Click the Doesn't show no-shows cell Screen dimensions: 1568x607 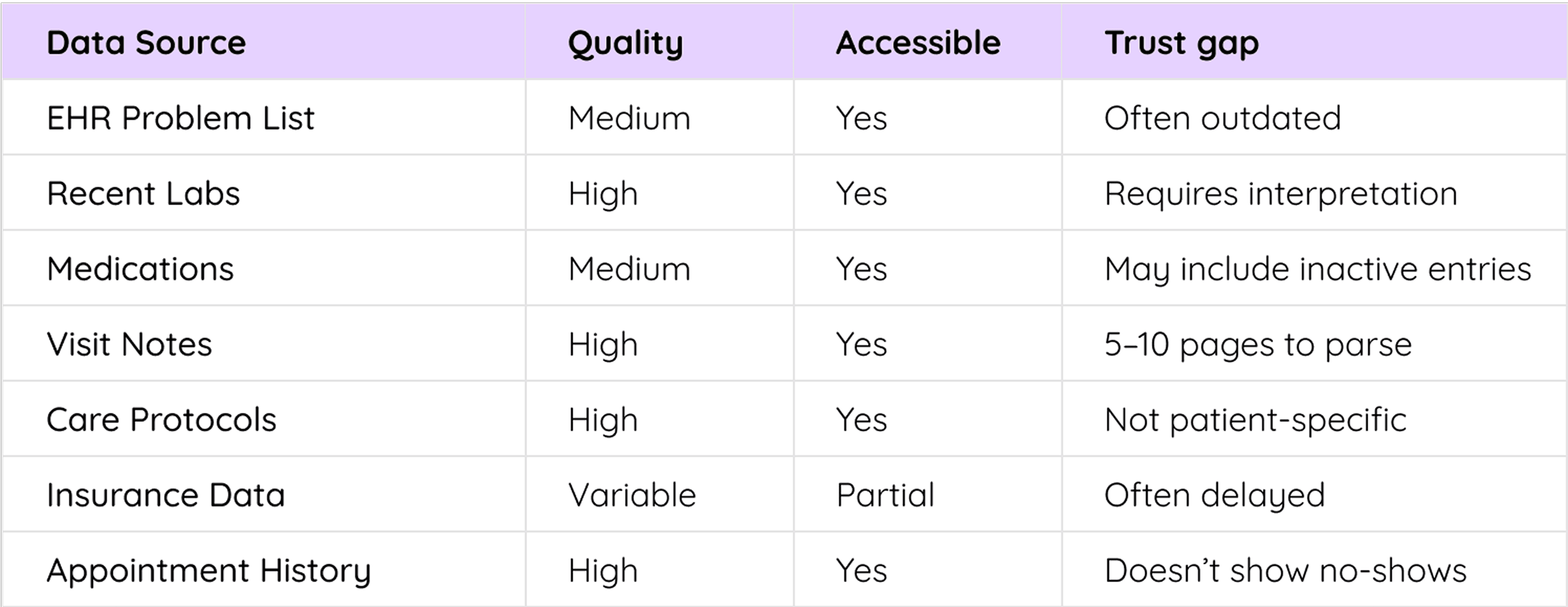click(1285, 570)
